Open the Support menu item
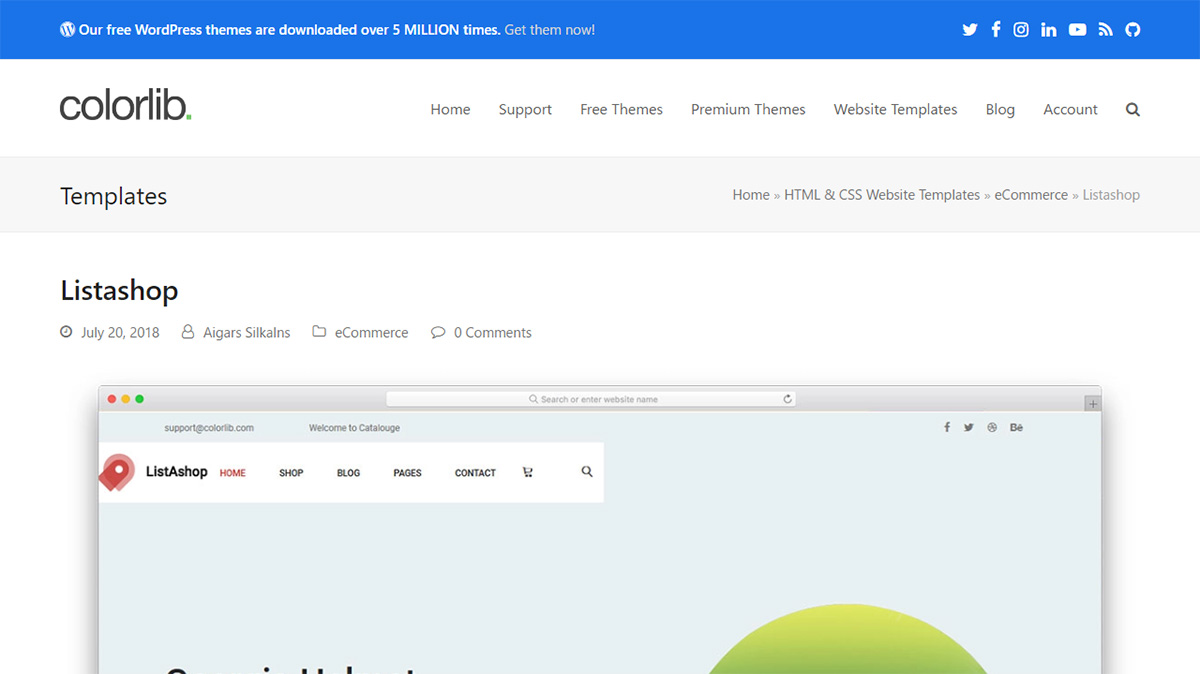 [x=525, y=110]
